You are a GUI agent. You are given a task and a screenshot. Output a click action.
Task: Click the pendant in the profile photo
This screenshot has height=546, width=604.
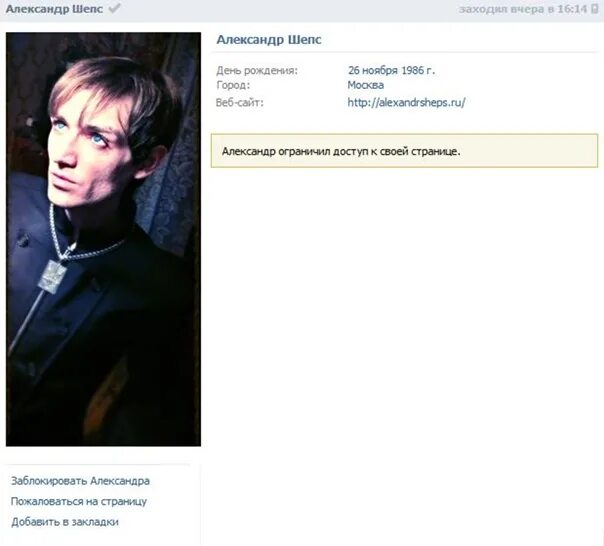pos(52,277)
